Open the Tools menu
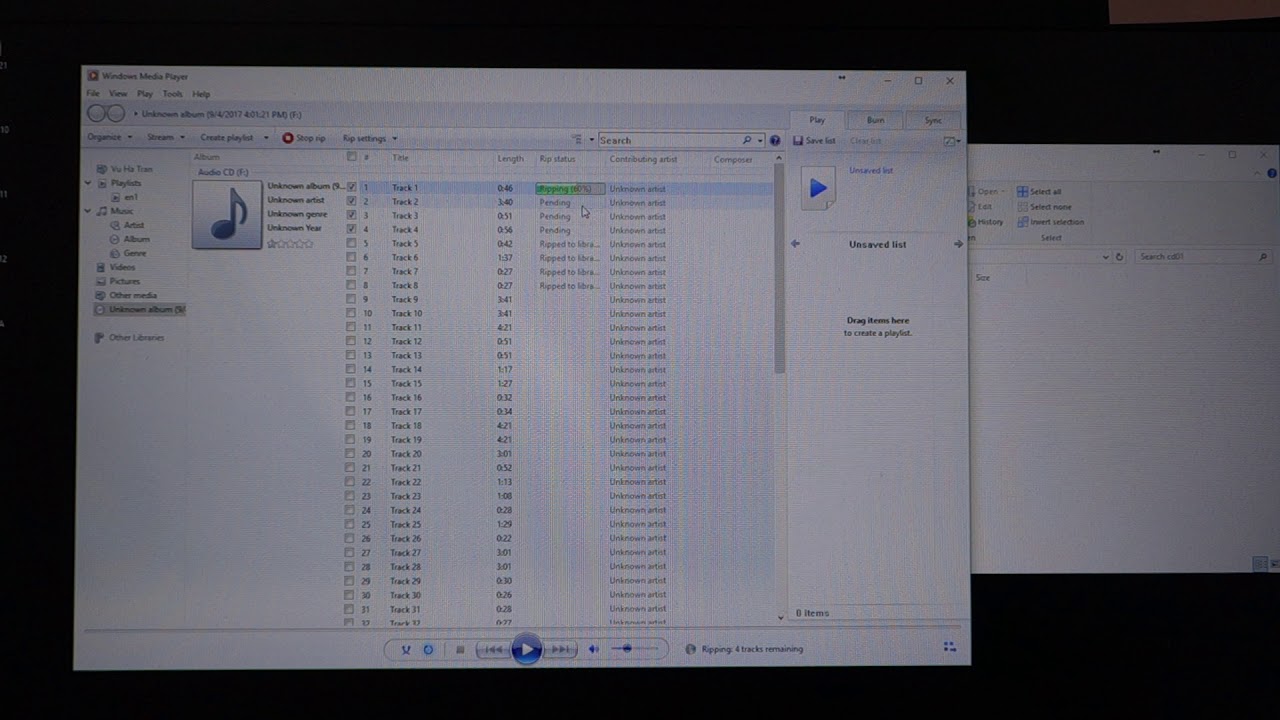Image resolution: width=1280 pixels, height=720 pixels. 173,94
